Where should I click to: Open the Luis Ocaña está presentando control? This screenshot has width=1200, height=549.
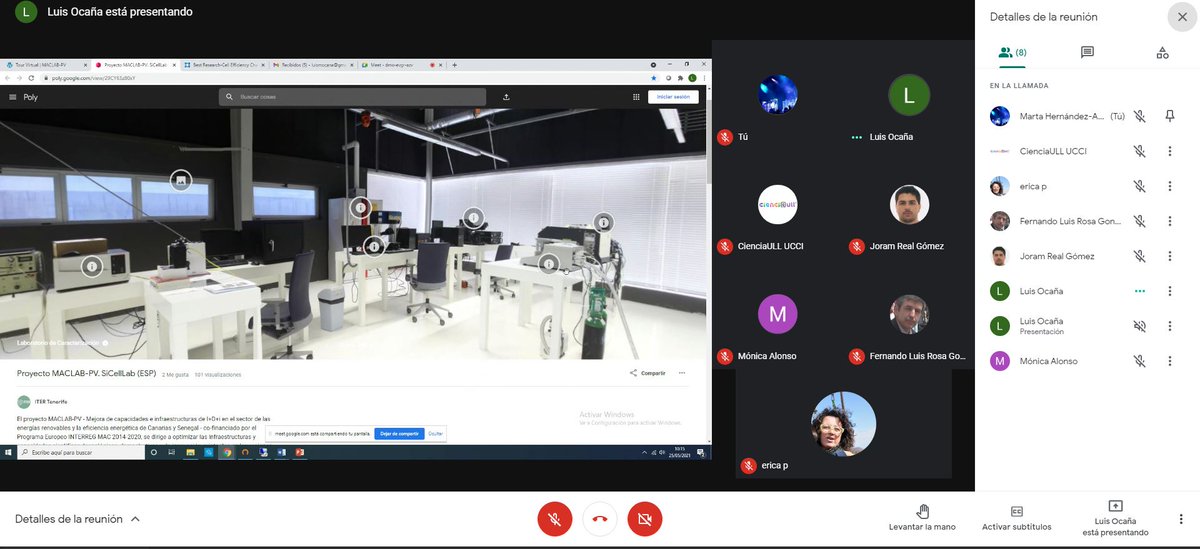tap(1115, 518)
